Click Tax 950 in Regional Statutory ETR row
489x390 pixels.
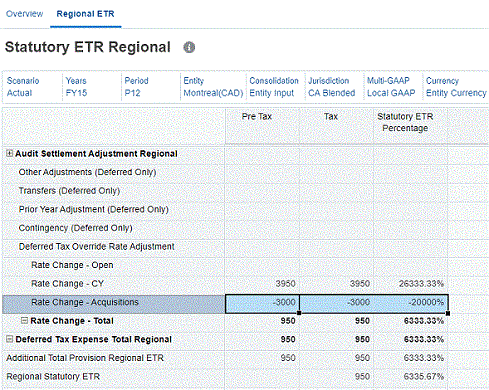click(337, 377)
